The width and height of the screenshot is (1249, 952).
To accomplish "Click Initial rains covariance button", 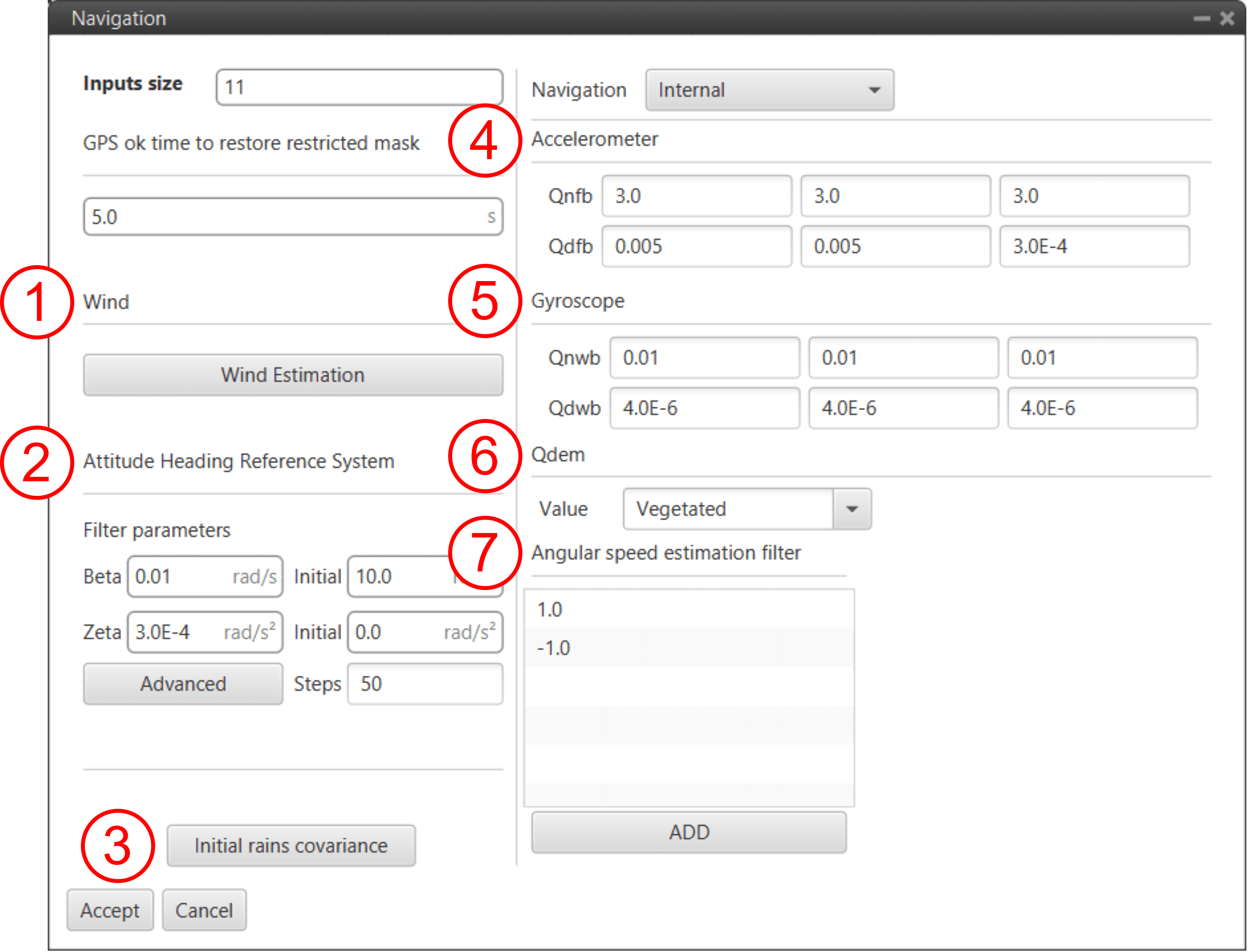I will (291, 846).
